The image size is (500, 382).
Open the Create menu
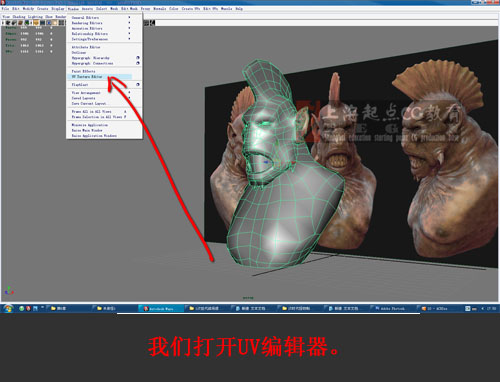coord(43,9)
